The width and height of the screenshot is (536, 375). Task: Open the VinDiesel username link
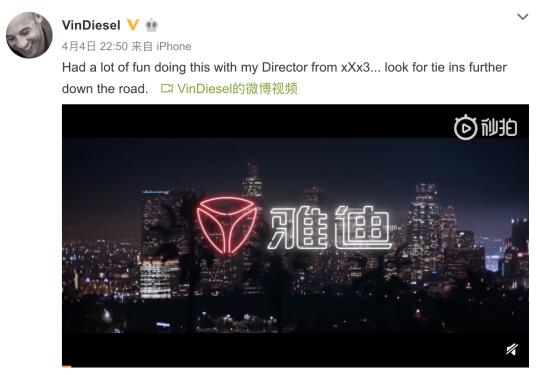[91, 25]
